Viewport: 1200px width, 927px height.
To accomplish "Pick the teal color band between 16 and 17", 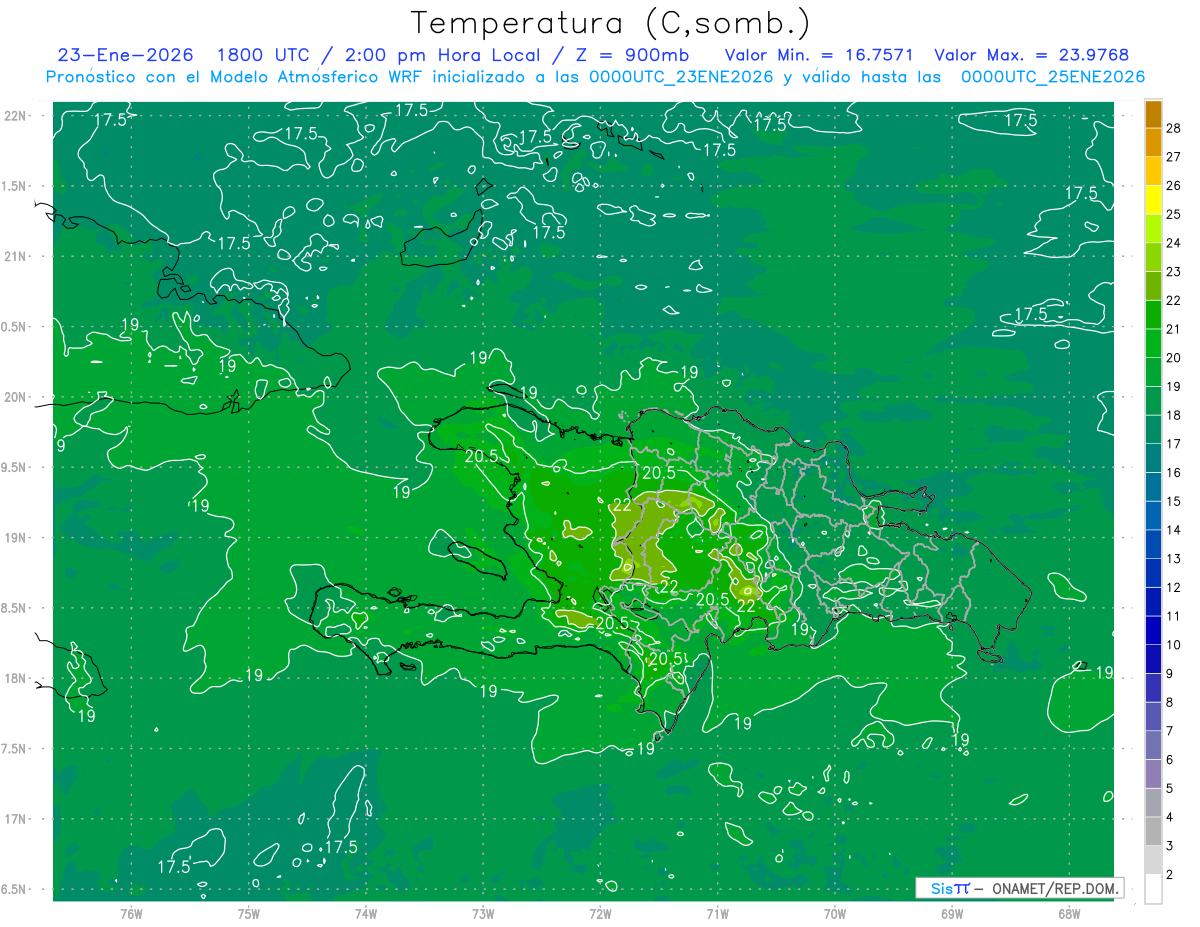I will [x=1153, y=459].
